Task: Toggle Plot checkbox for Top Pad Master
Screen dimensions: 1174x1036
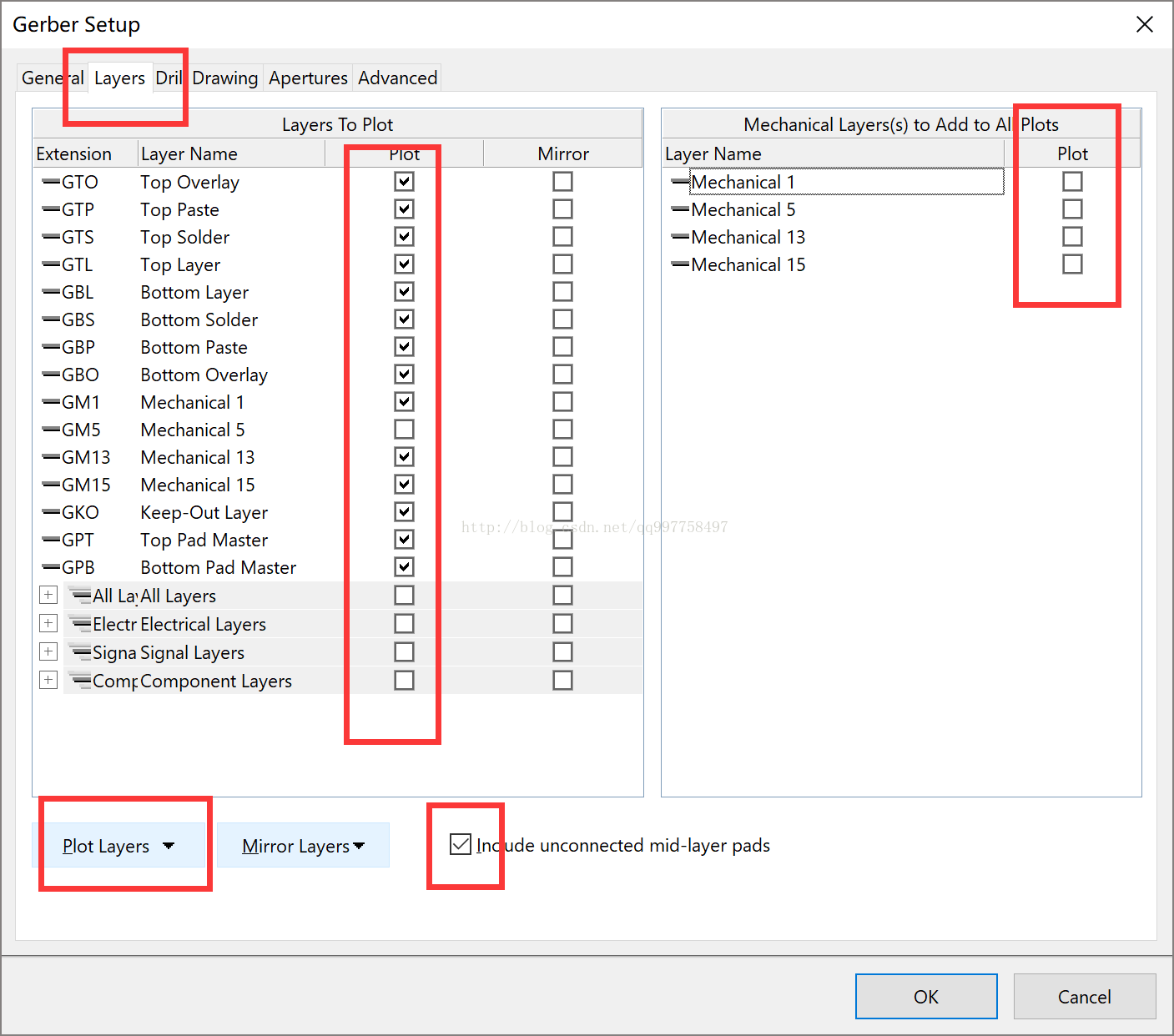Action: (x=404, y=539)
